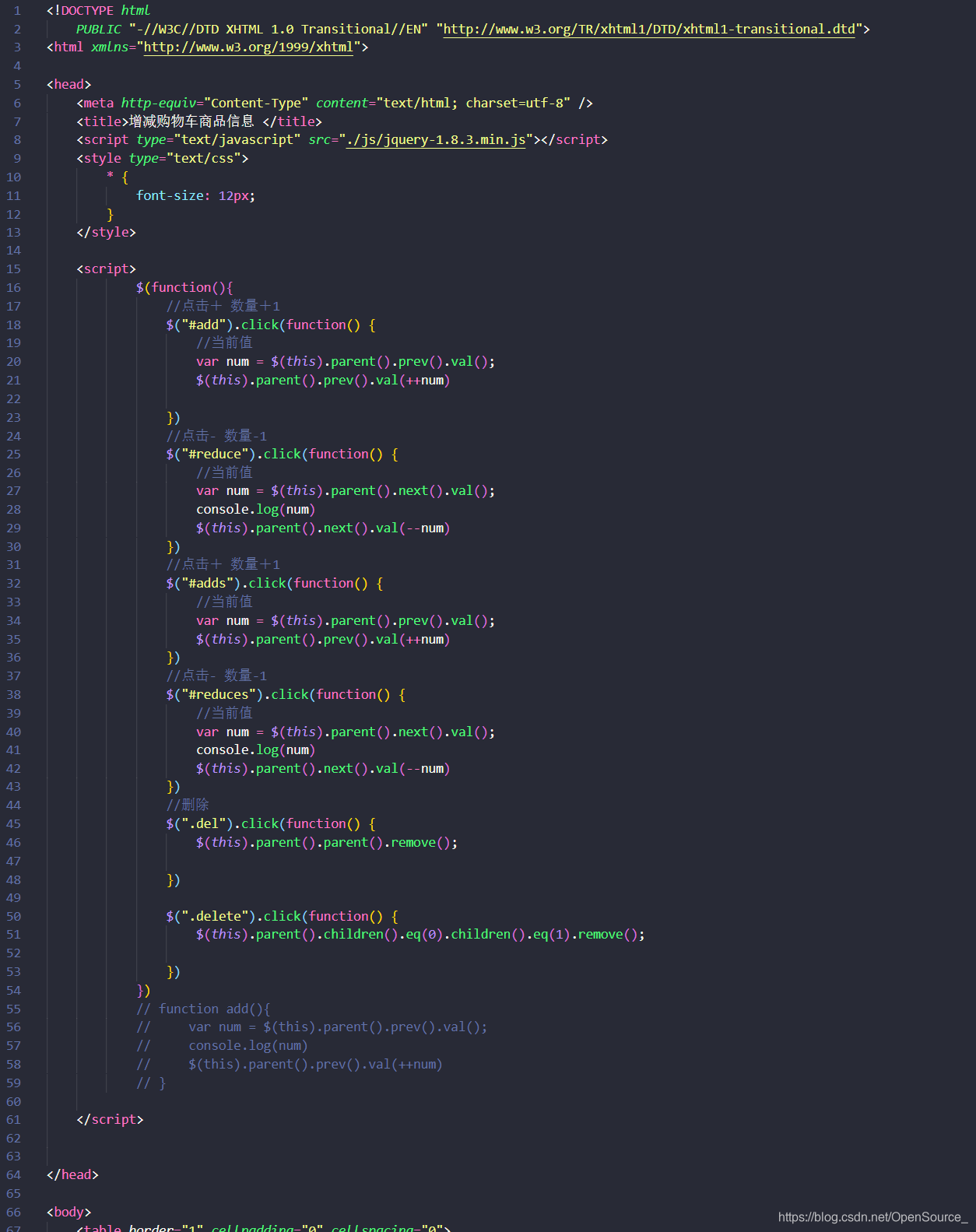Click console.log(num) on line 41
The image size is (976, 1232).
(255, 749)
